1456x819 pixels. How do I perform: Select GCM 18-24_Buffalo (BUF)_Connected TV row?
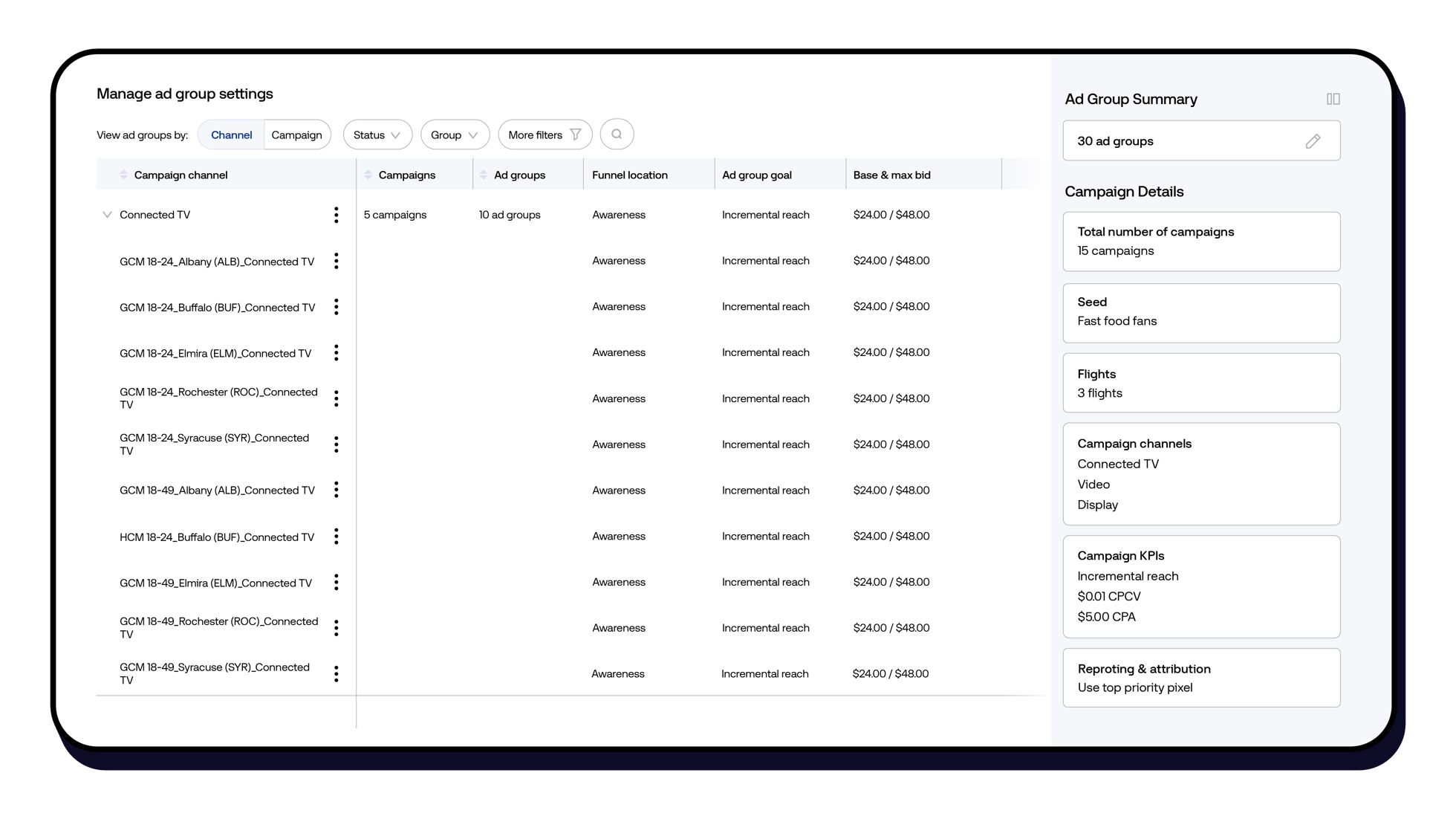coord(217,308)
